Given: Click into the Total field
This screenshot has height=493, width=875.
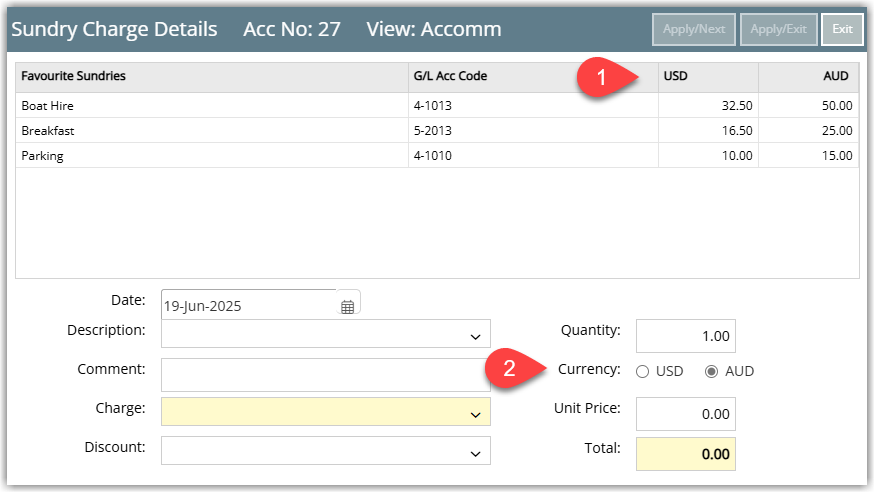Looking at the screenshot, I should 686,454.
